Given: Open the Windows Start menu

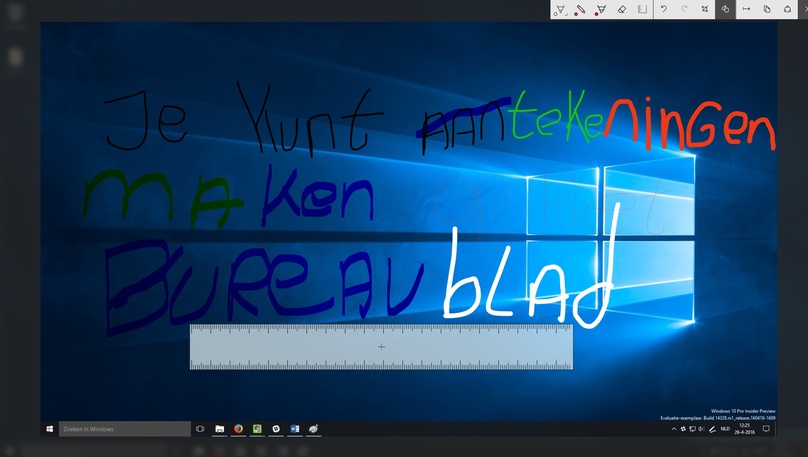Looking at the screenshot, I should point(49,429).
